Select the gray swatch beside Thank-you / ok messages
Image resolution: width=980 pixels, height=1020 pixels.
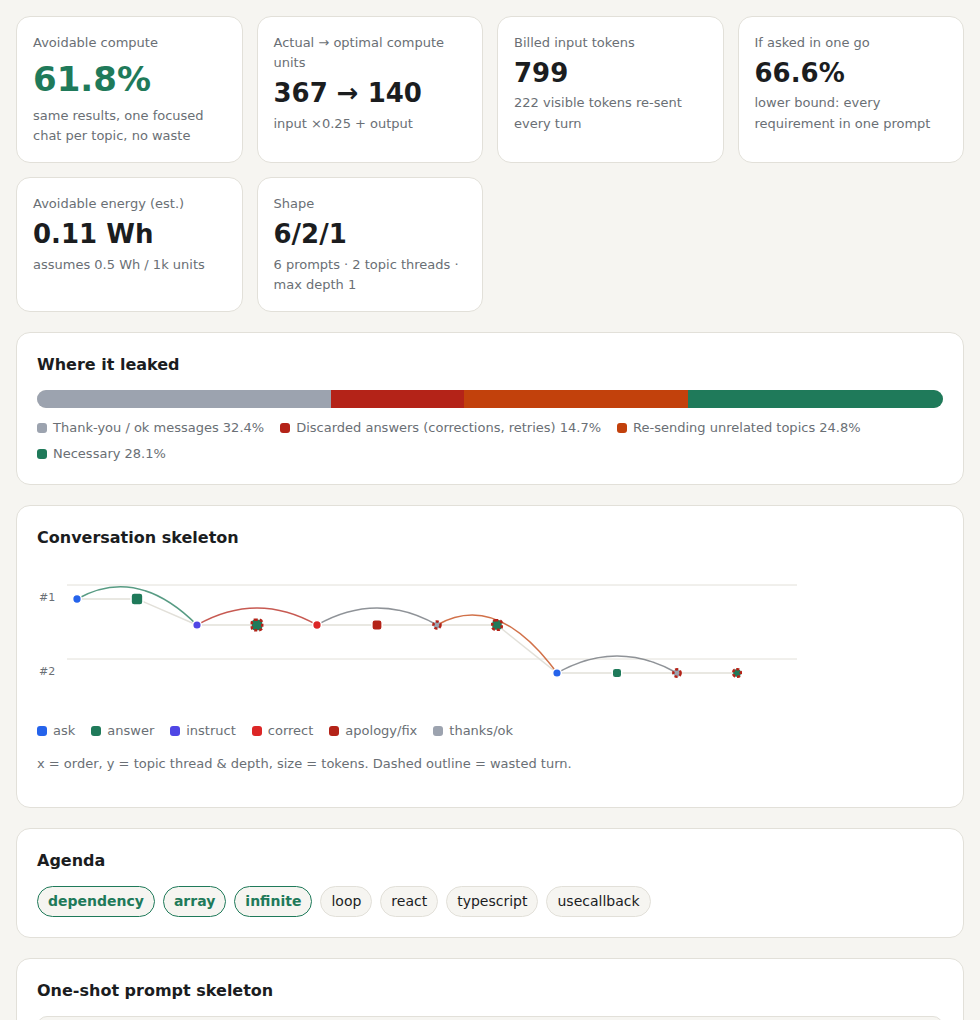click(x=42, y=428)
